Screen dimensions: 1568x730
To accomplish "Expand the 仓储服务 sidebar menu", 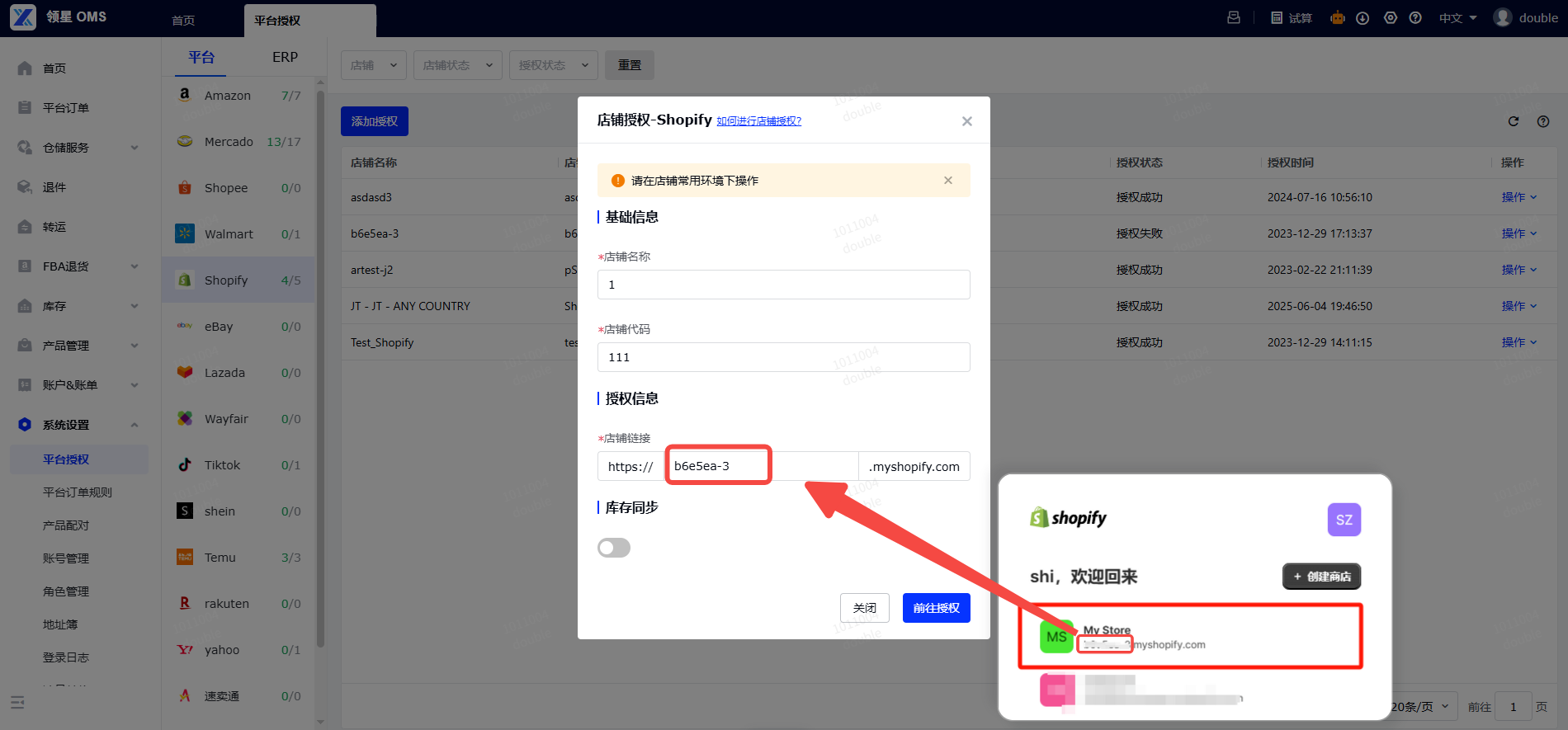I will [x=78, y=148].
